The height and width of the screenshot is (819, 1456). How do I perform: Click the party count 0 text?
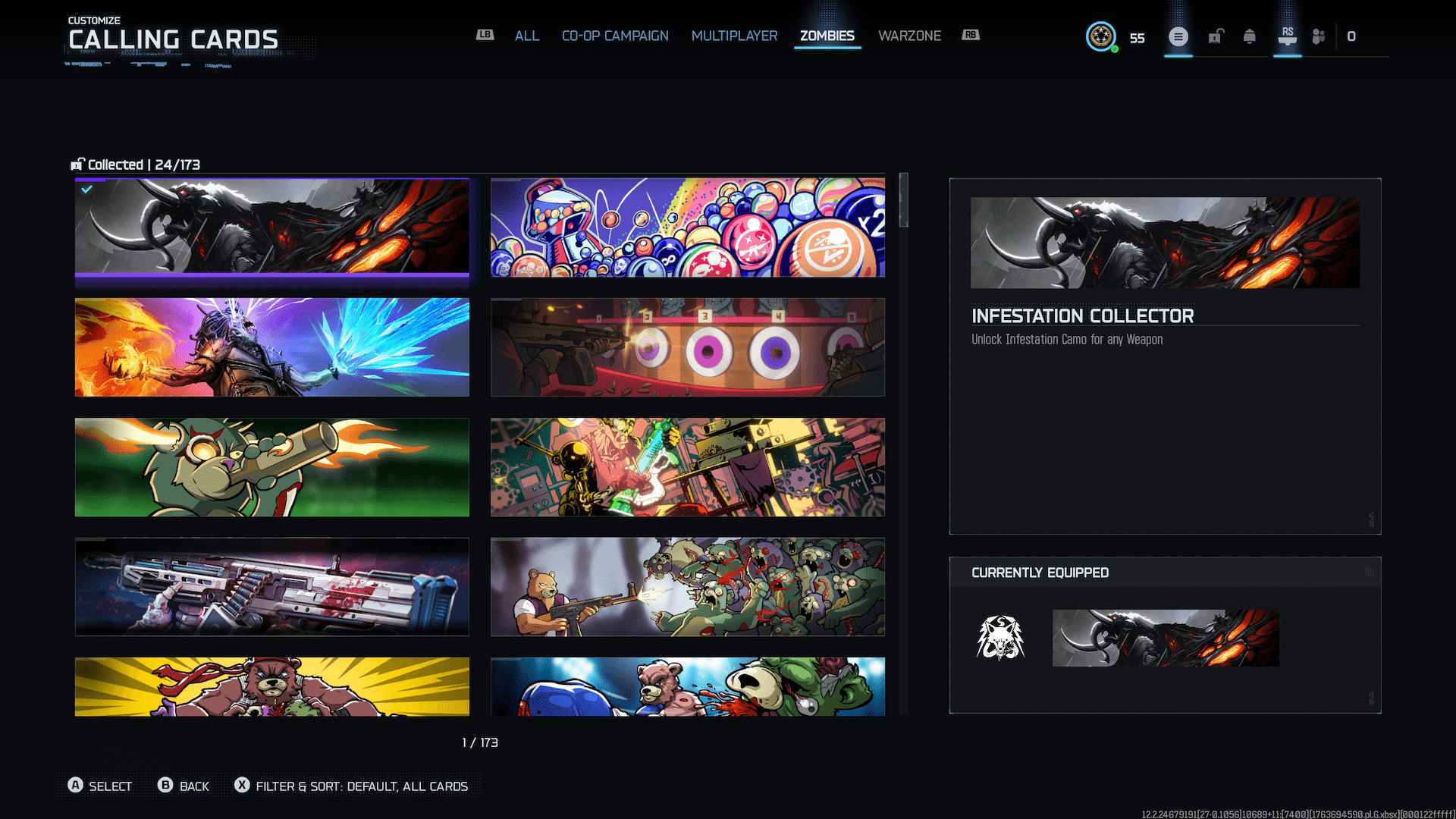(1351, 36)
